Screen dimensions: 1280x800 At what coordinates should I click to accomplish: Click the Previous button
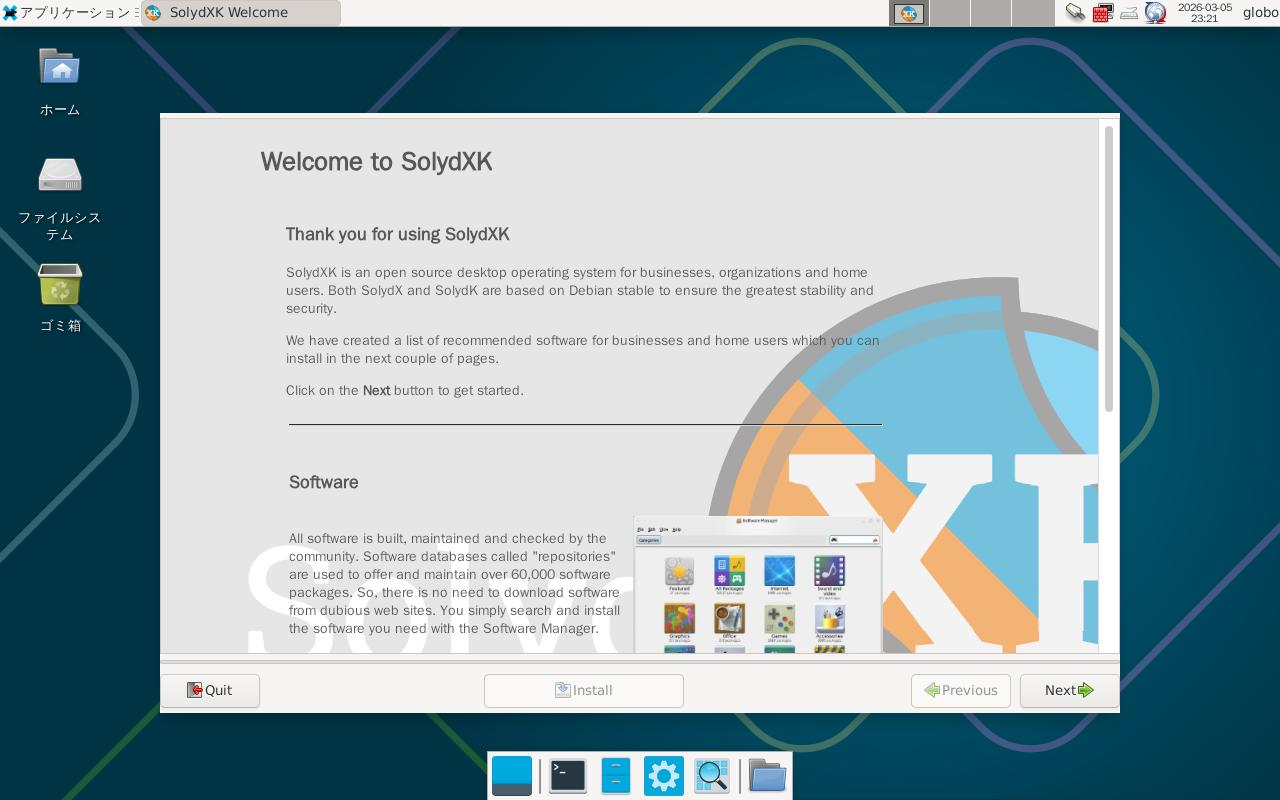[960, 690]
